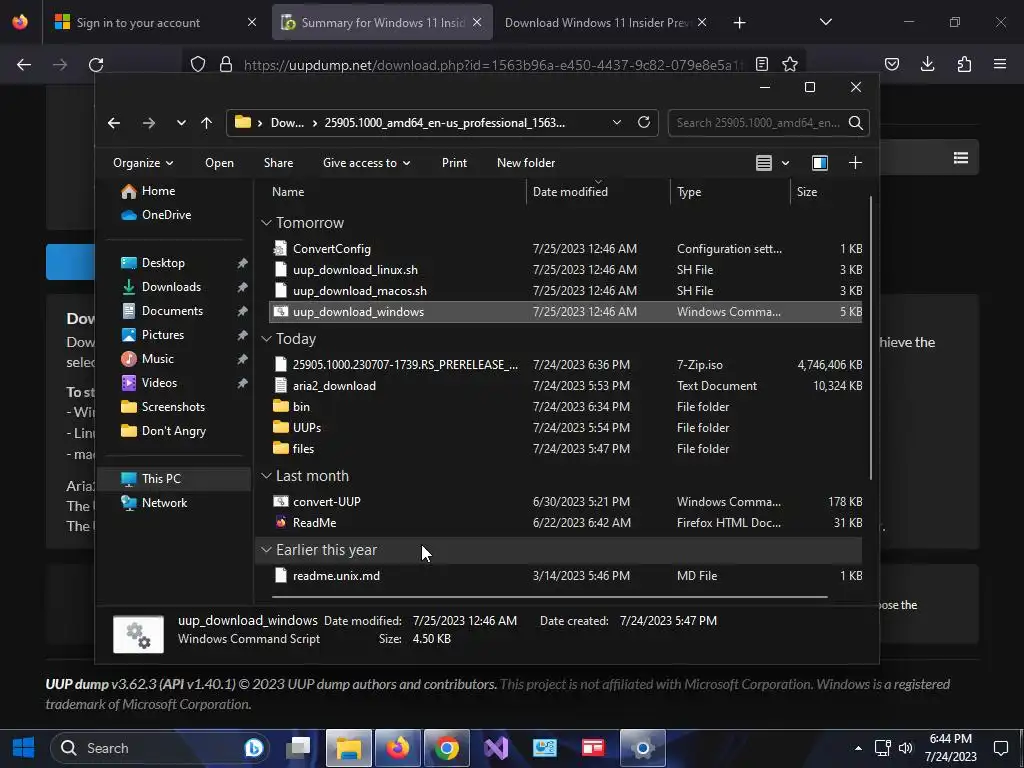
Task: Select ConvertConfig file
Action: (x=332, y=249)
